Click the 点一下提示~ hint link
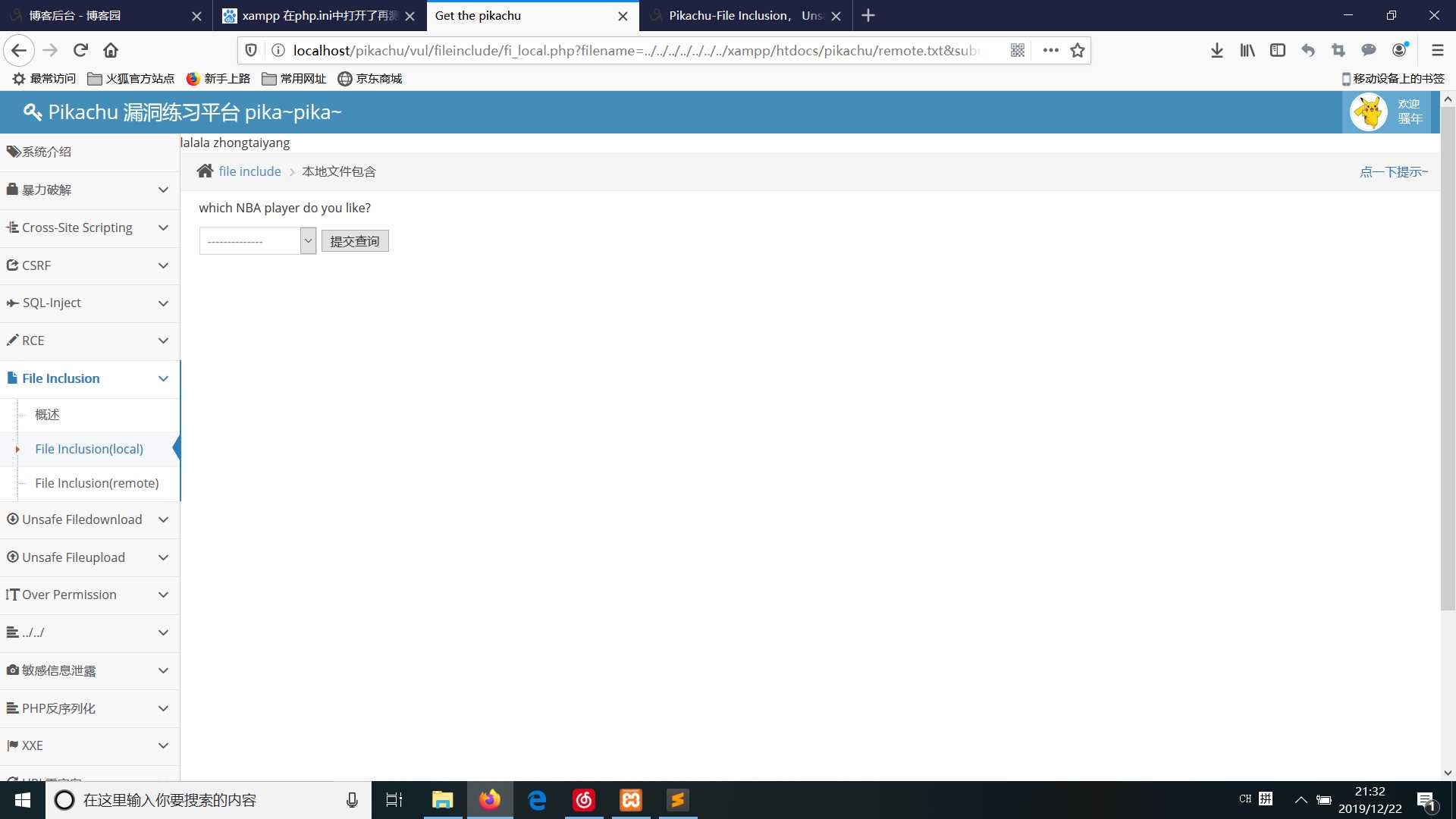The height and width of the screenshot is (819, 1456). pyautogui.click(x=1393, y=171)
